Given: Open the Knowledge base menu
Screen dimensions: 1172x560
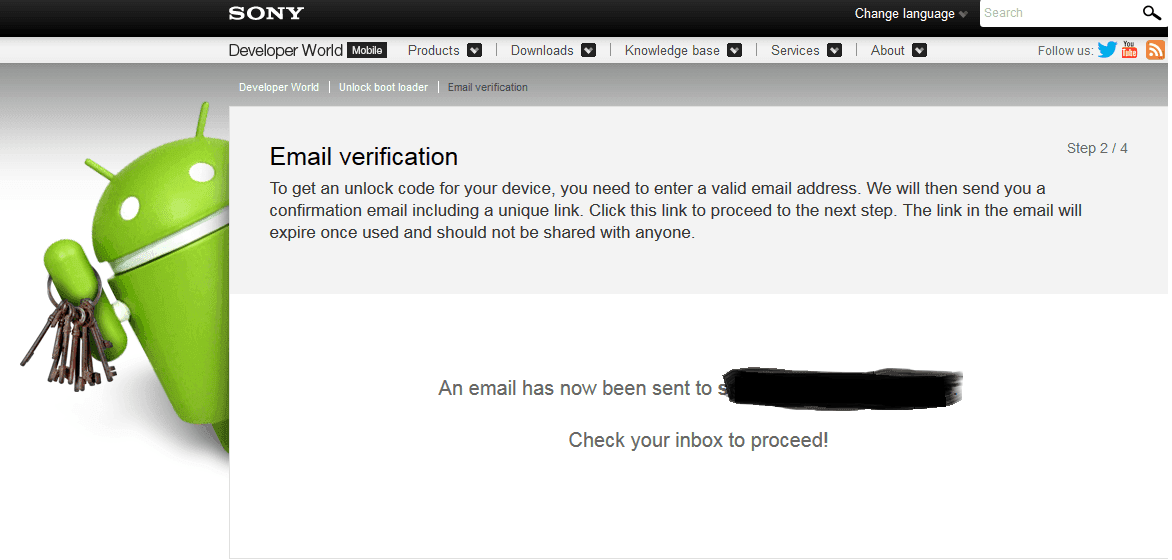Looking at the screenshot, I should coord(672,50).
